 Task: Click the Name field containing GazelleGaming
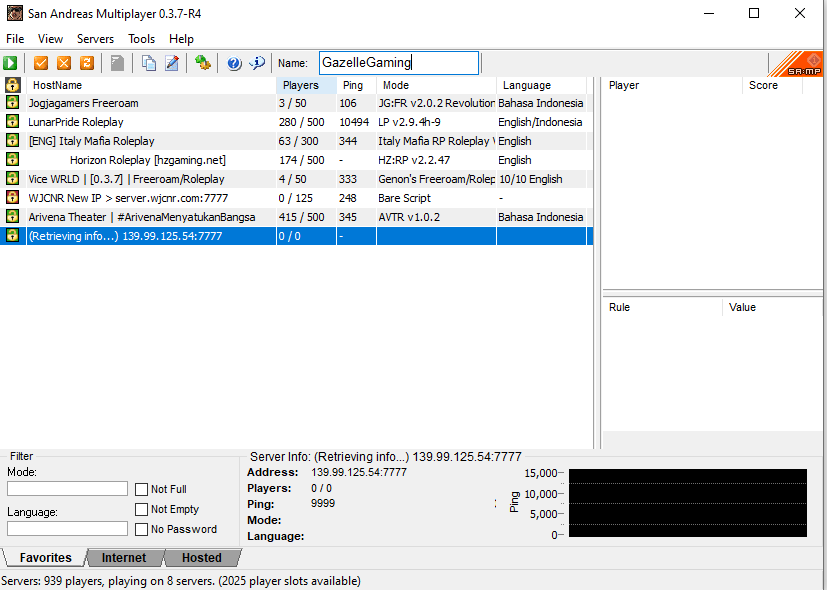coord(399,63)
